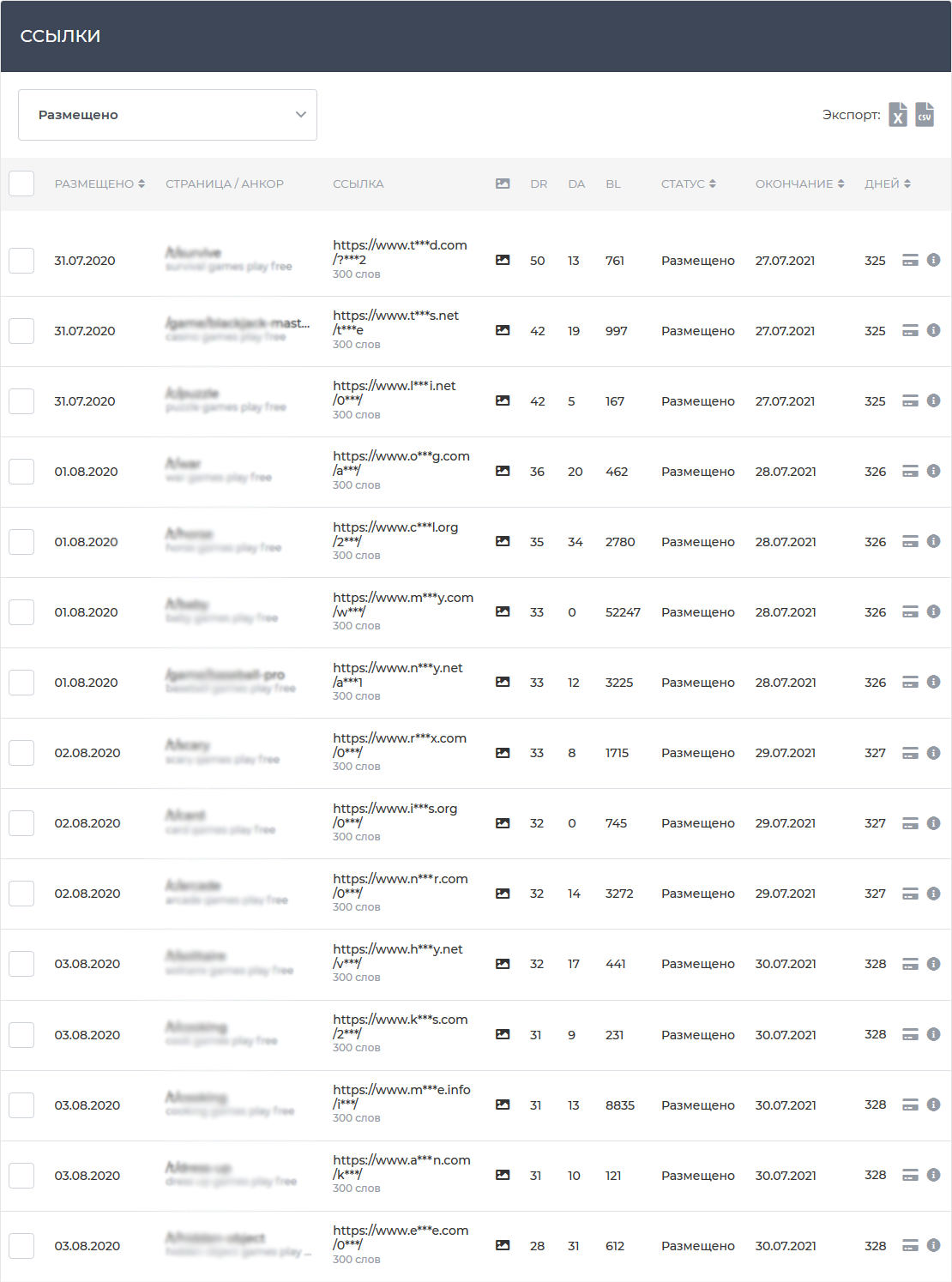Viewport: 952px width, 1282px height.
Task: Sort table by Окончание column
Action: coord(799,184)
